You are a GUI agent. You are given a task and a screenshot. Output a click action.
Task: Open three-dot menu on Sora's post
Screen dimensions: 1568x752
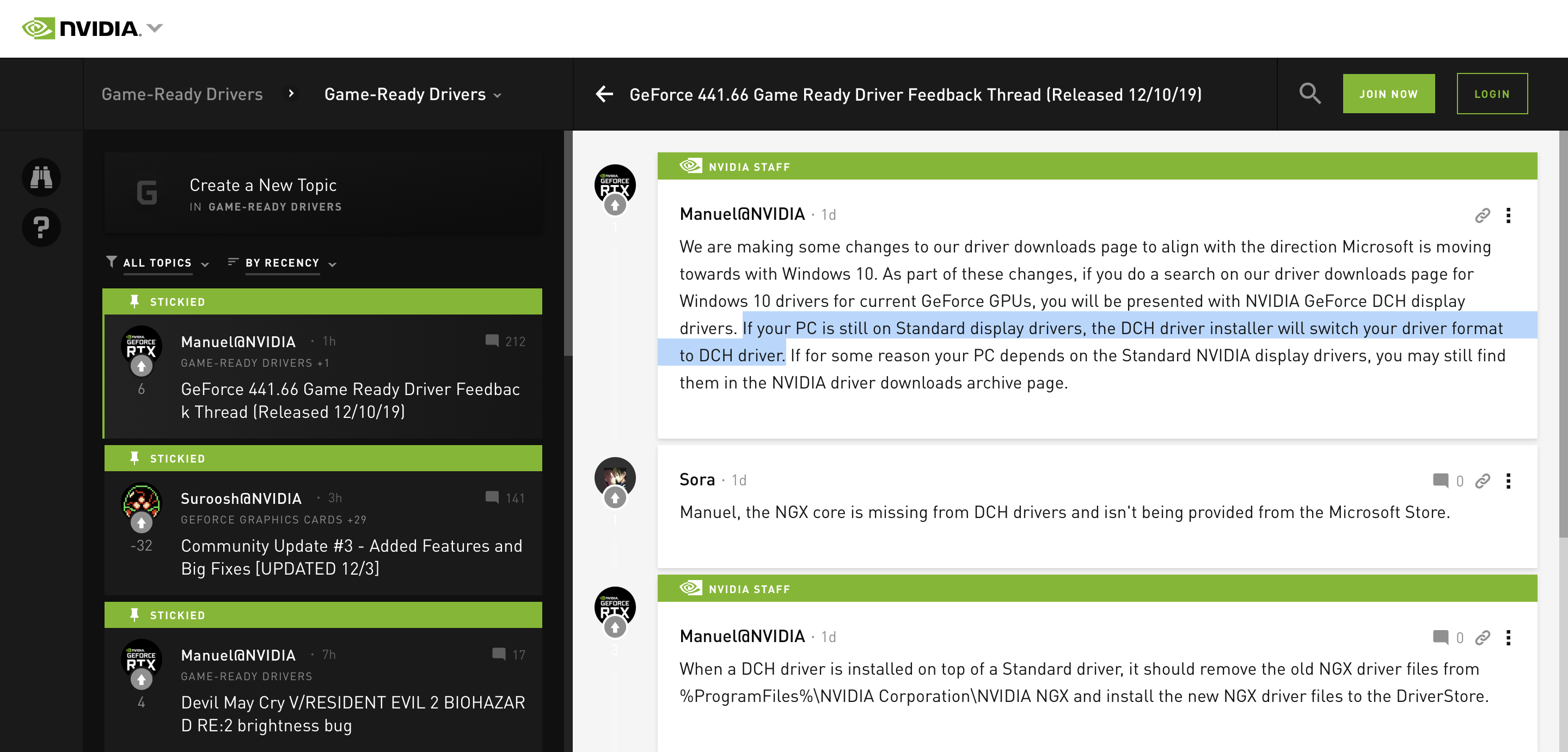click(1508, 480)
